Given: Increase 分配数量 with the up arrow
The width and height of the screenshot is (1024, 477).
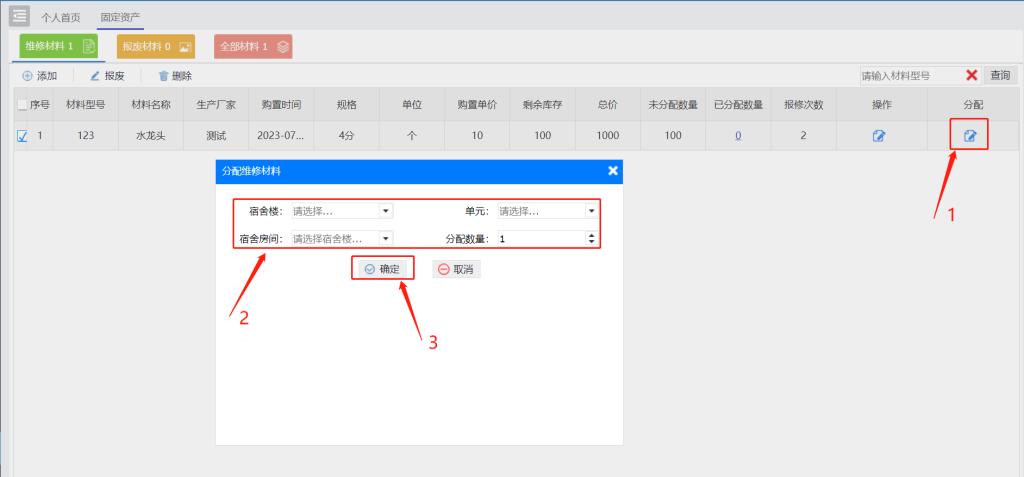Looking at the screenshot, I should [591, 235].
